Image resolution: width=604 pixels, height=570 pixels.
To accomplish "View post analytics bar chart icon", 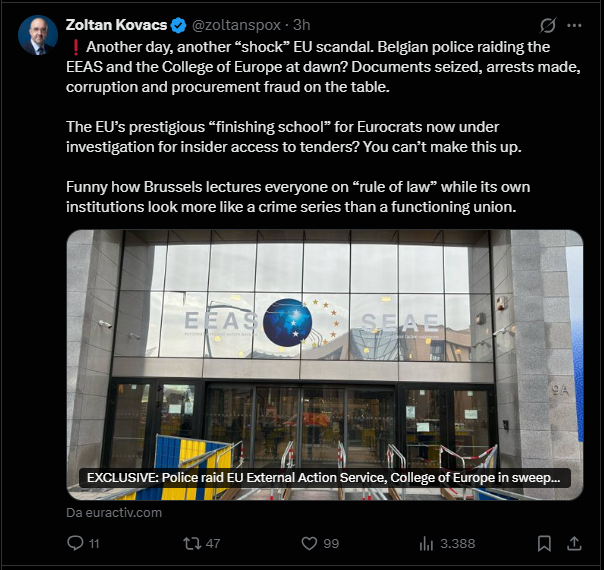I will [x=426, y=543].
